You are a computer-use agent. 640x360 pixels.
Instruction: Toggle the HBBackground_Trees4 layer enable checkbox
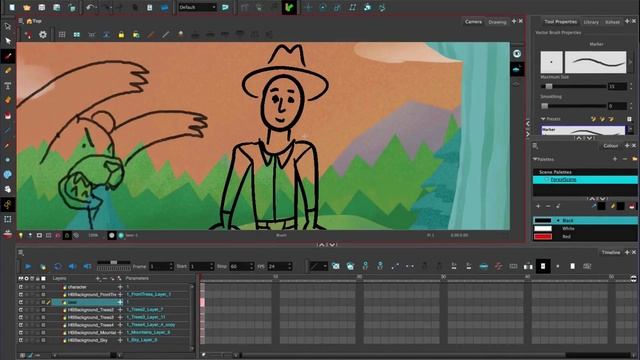(x=21, y=324)
